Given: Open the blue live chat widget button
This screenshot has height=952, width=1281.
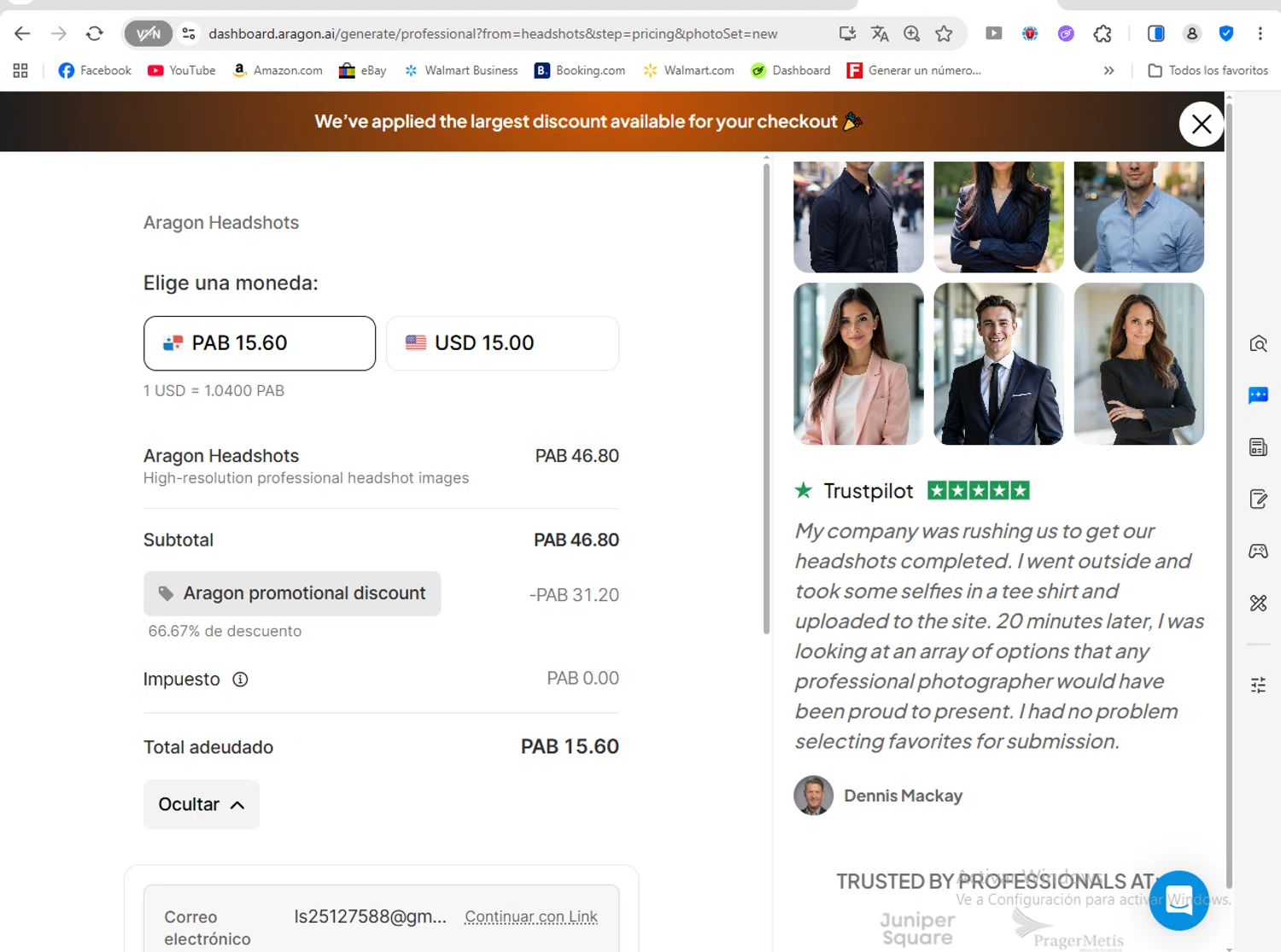Looking at the screenshot, I should [x=1179, y=901].
